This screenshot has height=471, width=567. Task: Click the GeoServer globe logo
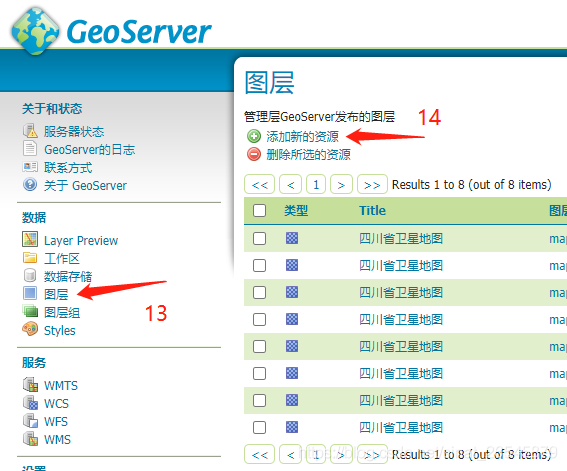(35, 31)
